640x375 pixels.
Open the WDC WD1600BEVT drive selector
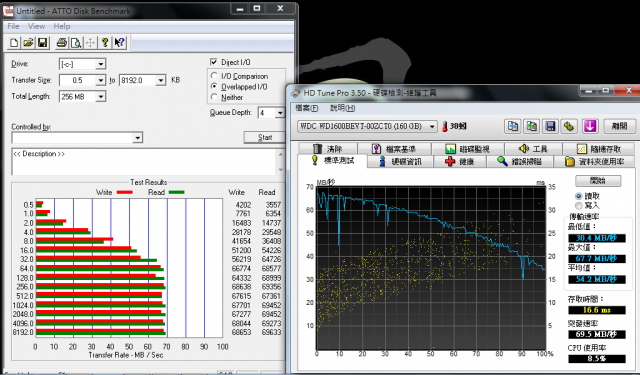click(x=367, y=126)
